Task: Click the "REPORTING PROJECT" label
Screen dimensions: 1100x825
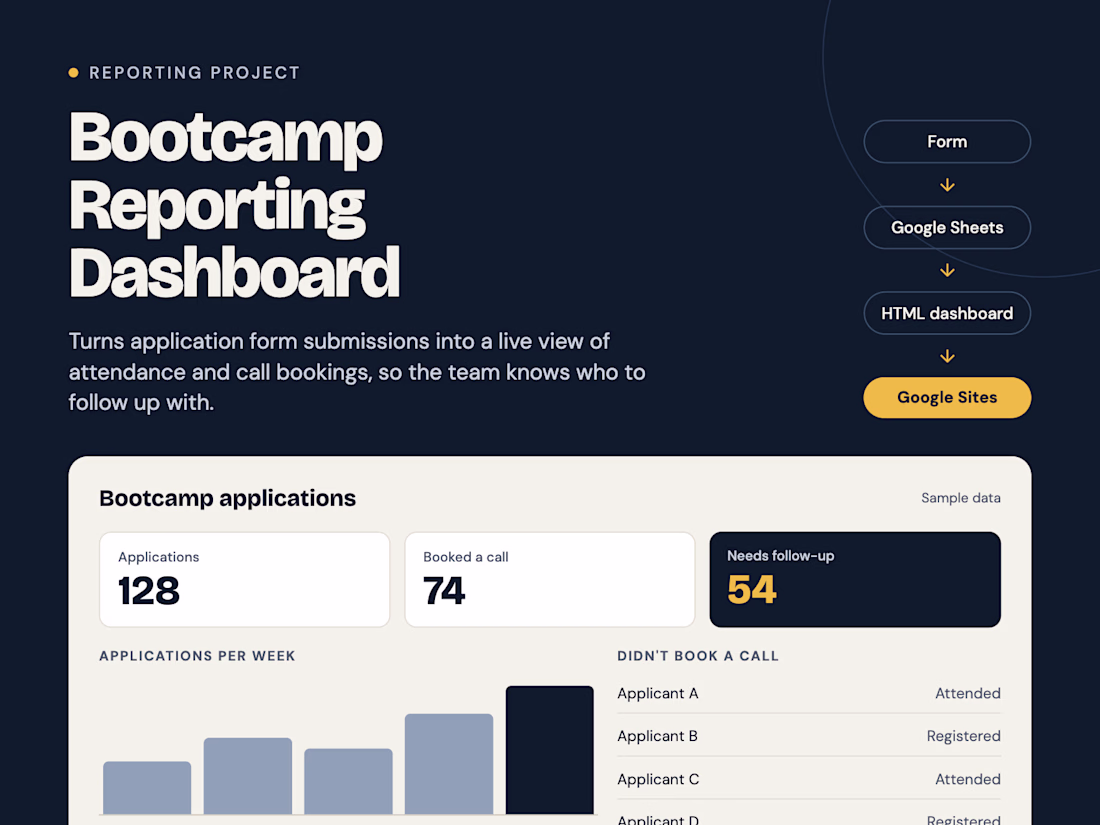Action: (x=194, y=73)
